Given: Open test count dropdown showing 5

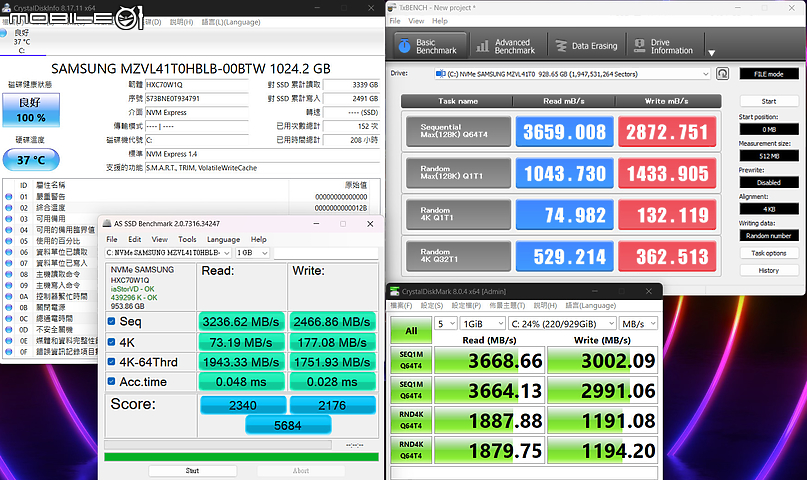Looking at the screenshot, I should click(x=446, y=324).
